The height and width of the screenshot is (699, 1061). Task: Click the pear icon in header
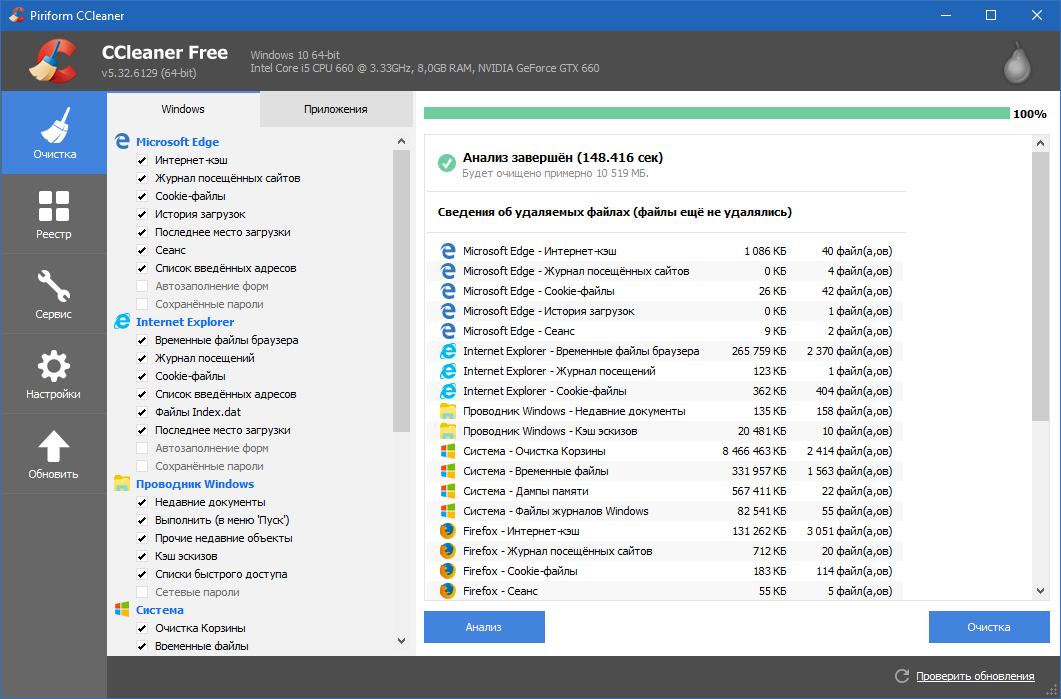1017,63
